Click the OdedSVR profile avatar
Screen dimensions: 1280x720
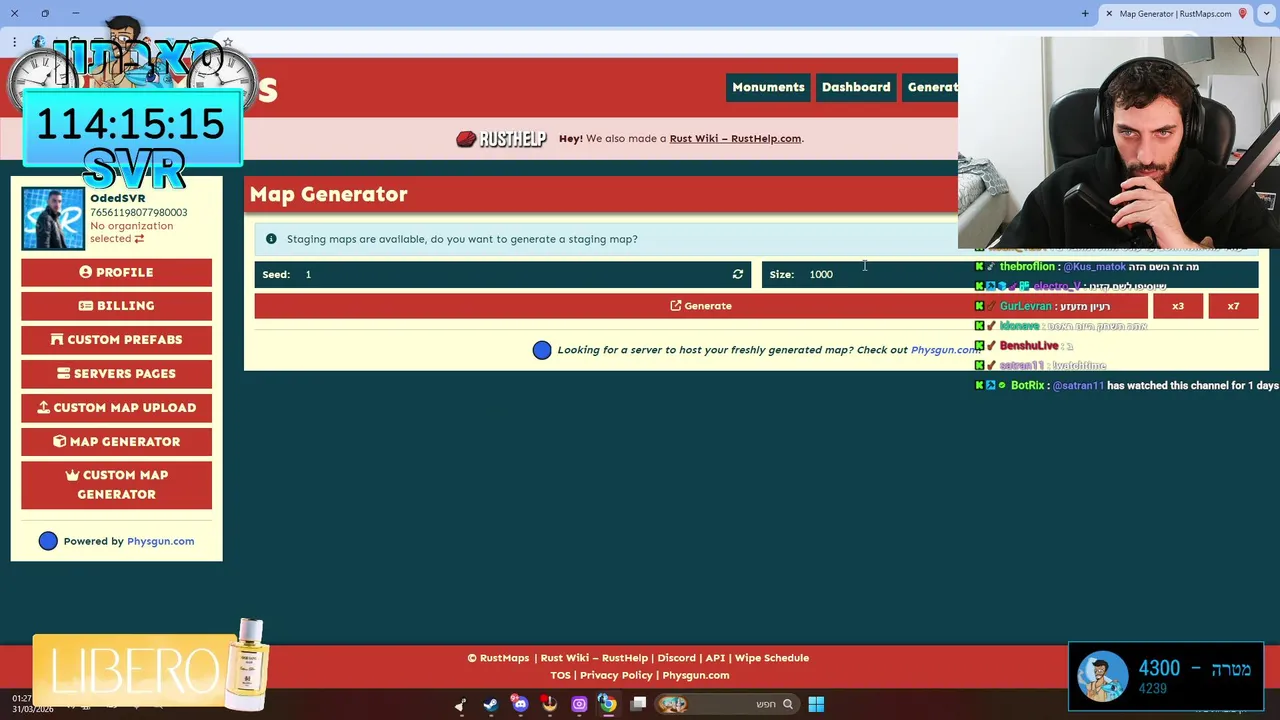pos(53,218)
